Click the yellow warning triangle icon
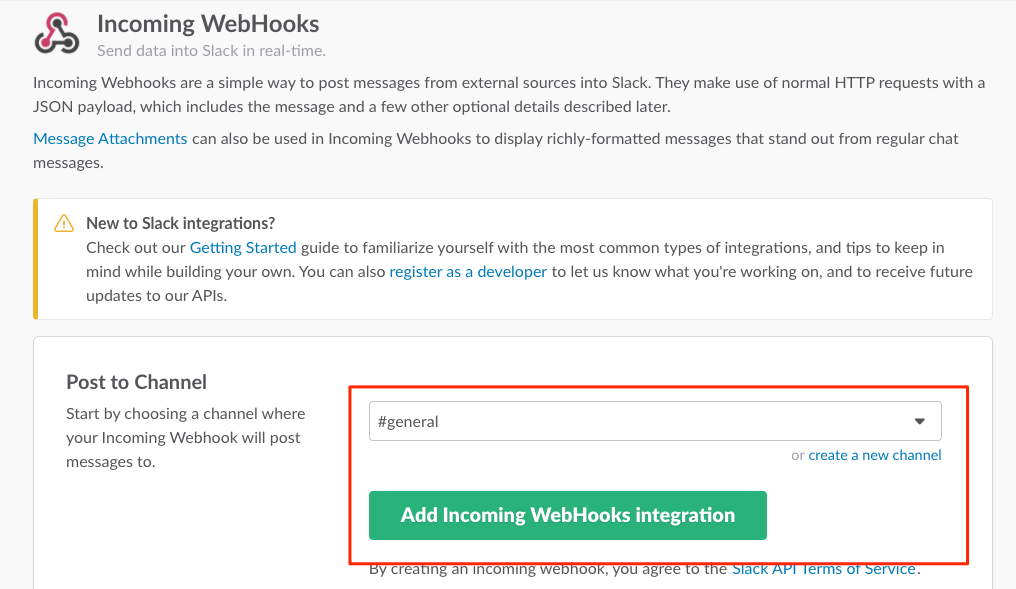 64,224
